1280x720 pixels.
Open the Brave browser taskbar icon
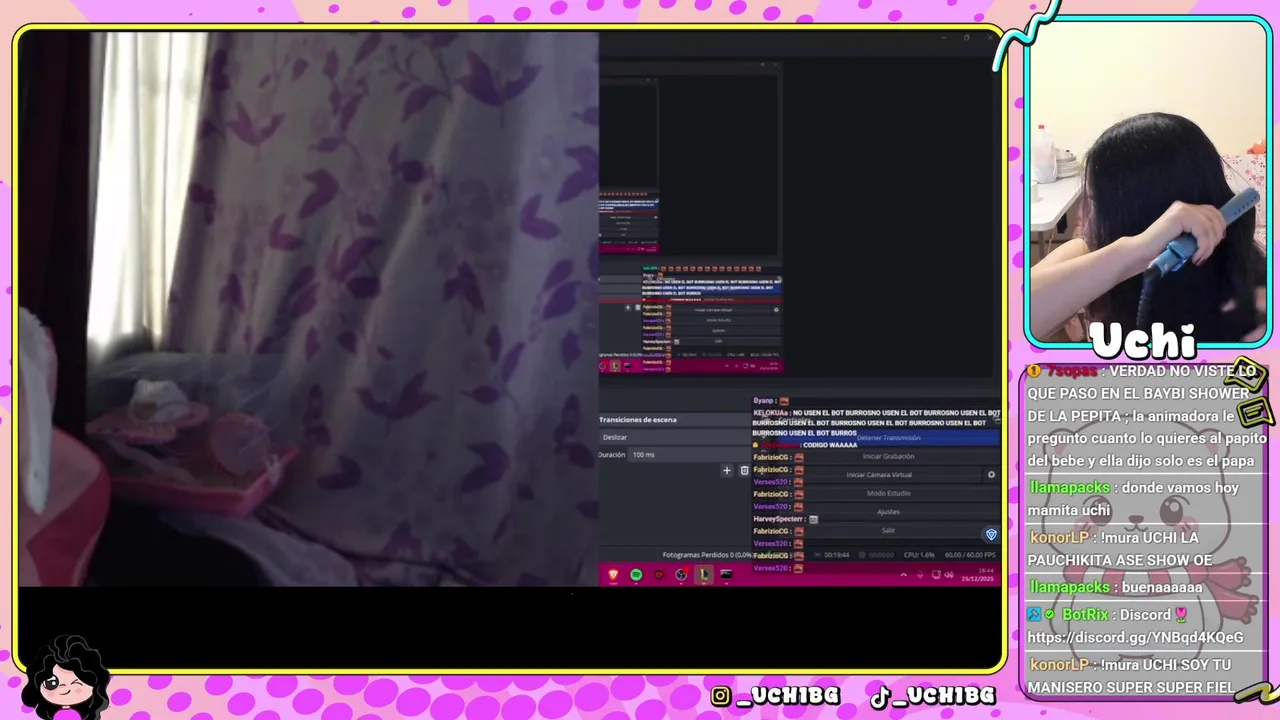pyautogui.click(x=613, y=575)
